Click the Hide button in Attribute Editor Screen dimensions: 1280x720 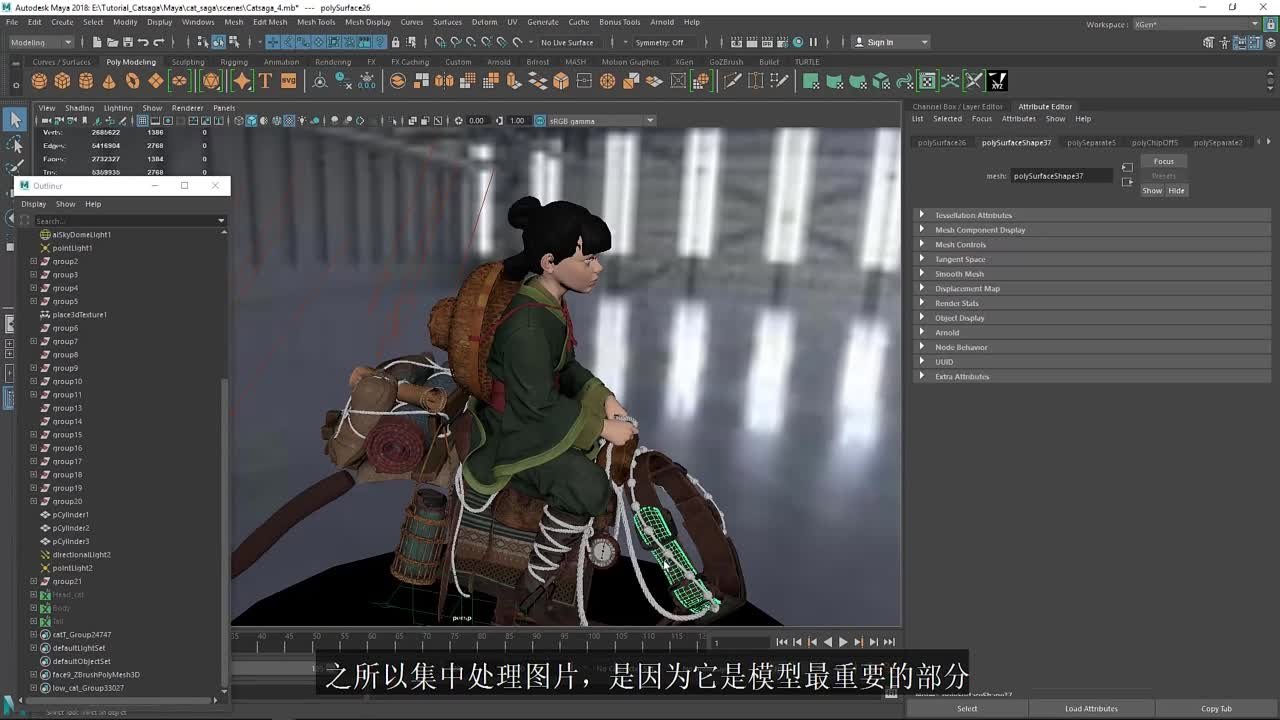[x=1176, y=190]
